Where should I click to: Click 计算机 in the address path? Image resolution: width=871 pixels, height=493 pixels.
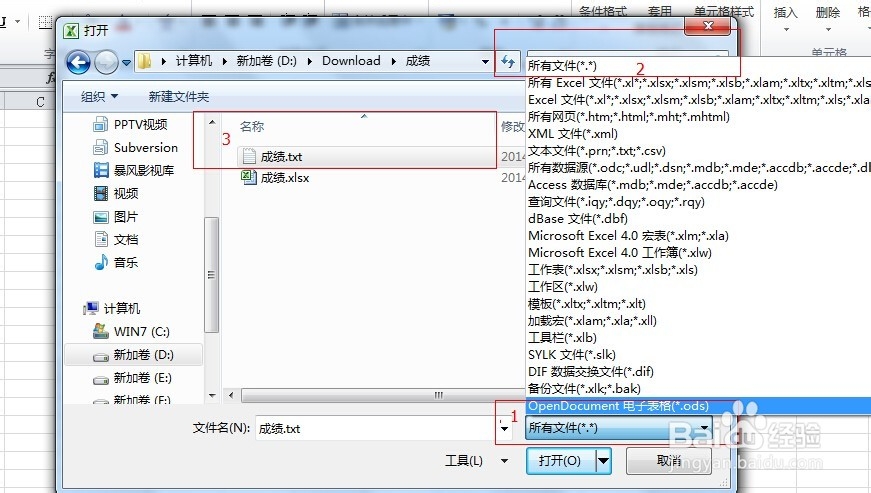pyautogui.click(x=194, y=61)
